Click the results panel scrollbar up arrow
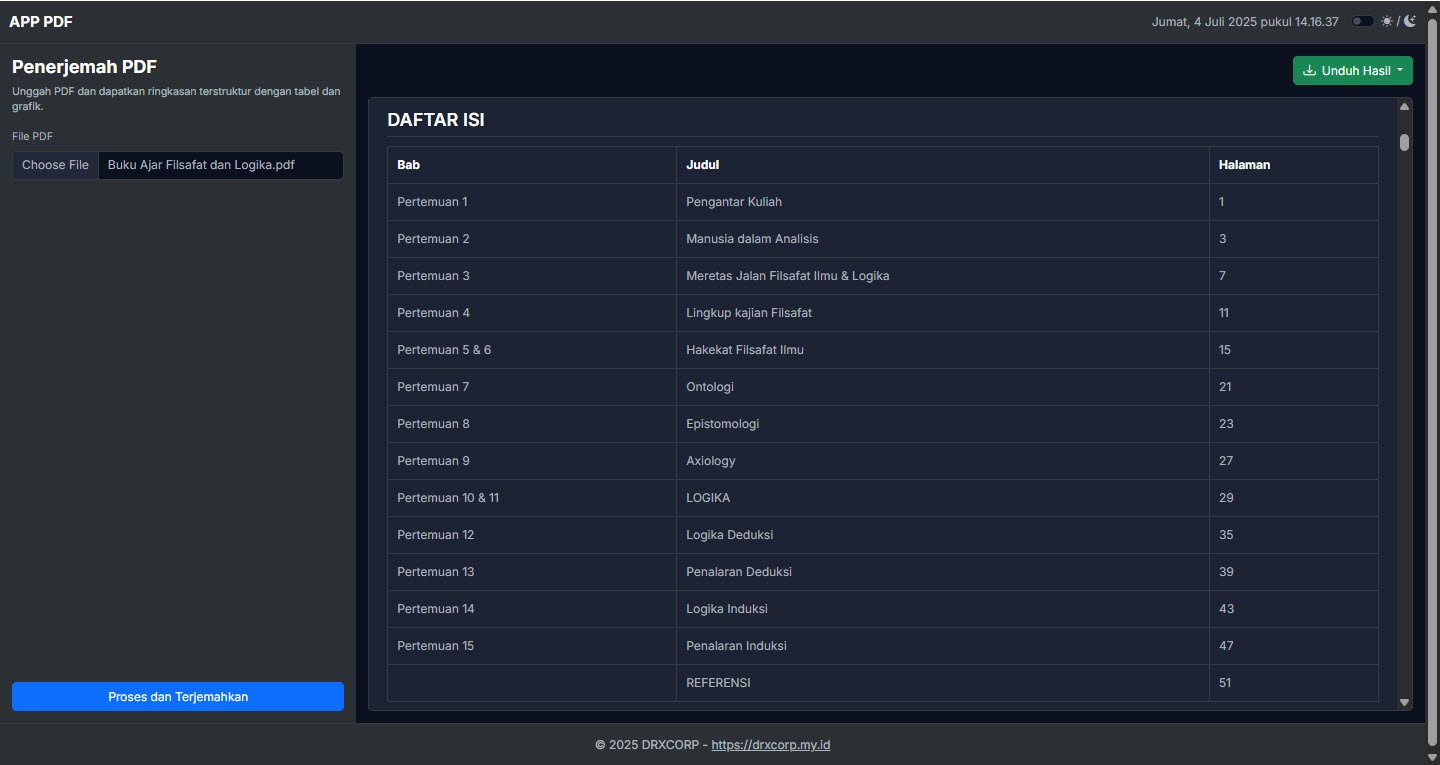Screen dimensions: 1440x765 [x=1405, y=106]
